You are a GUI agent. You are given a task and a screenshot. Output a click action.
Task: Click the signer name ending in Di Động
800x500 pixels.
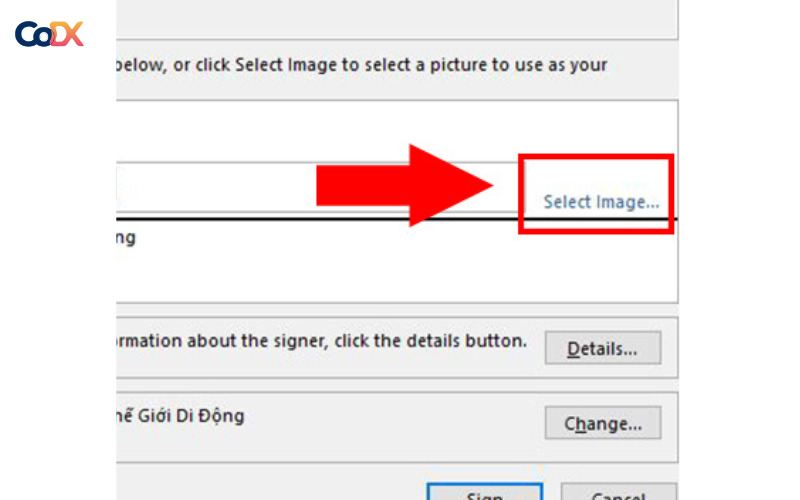[180, 415]
